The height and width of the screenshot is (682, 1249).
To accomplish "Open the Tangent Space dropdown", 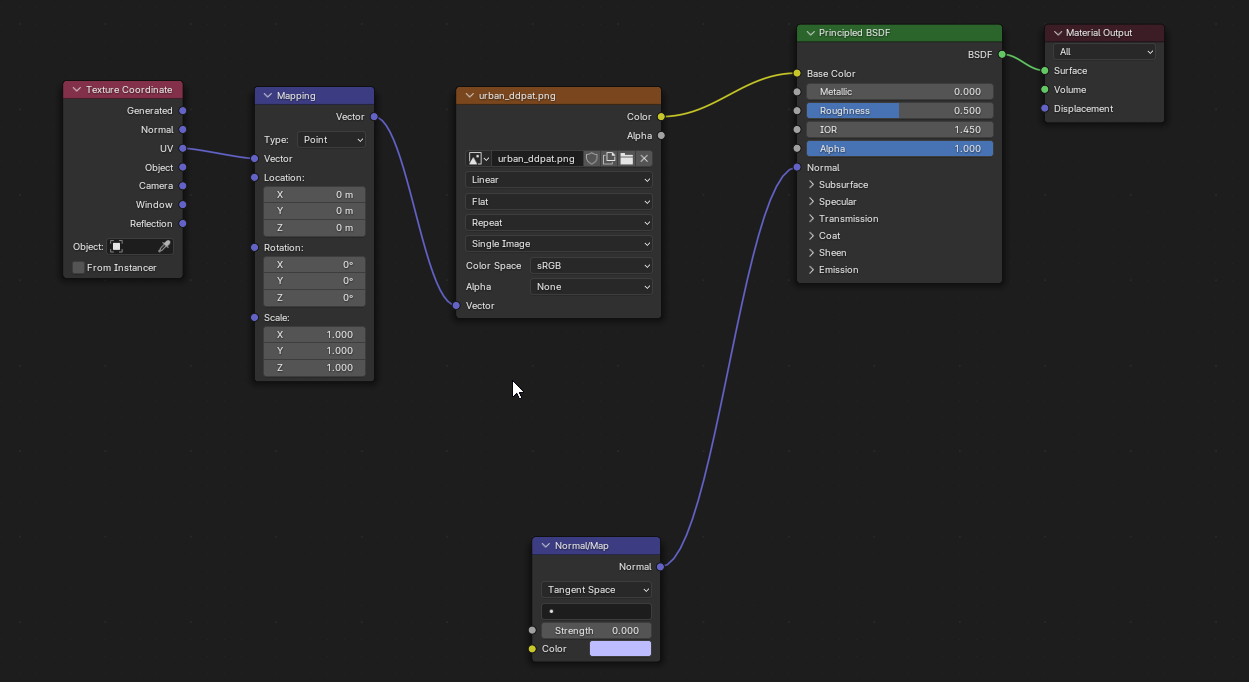I will pos(596,590).
